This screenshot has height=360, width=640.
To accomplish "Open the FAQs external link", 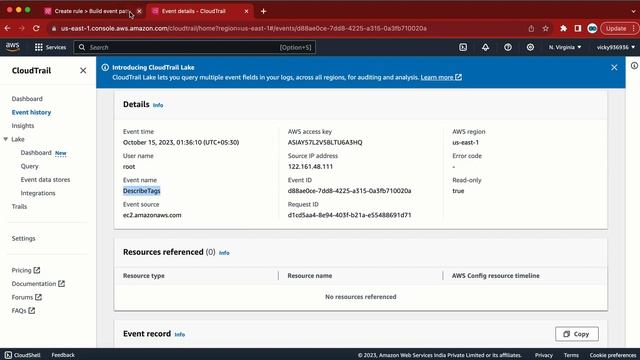I will [x=23, y=311].
